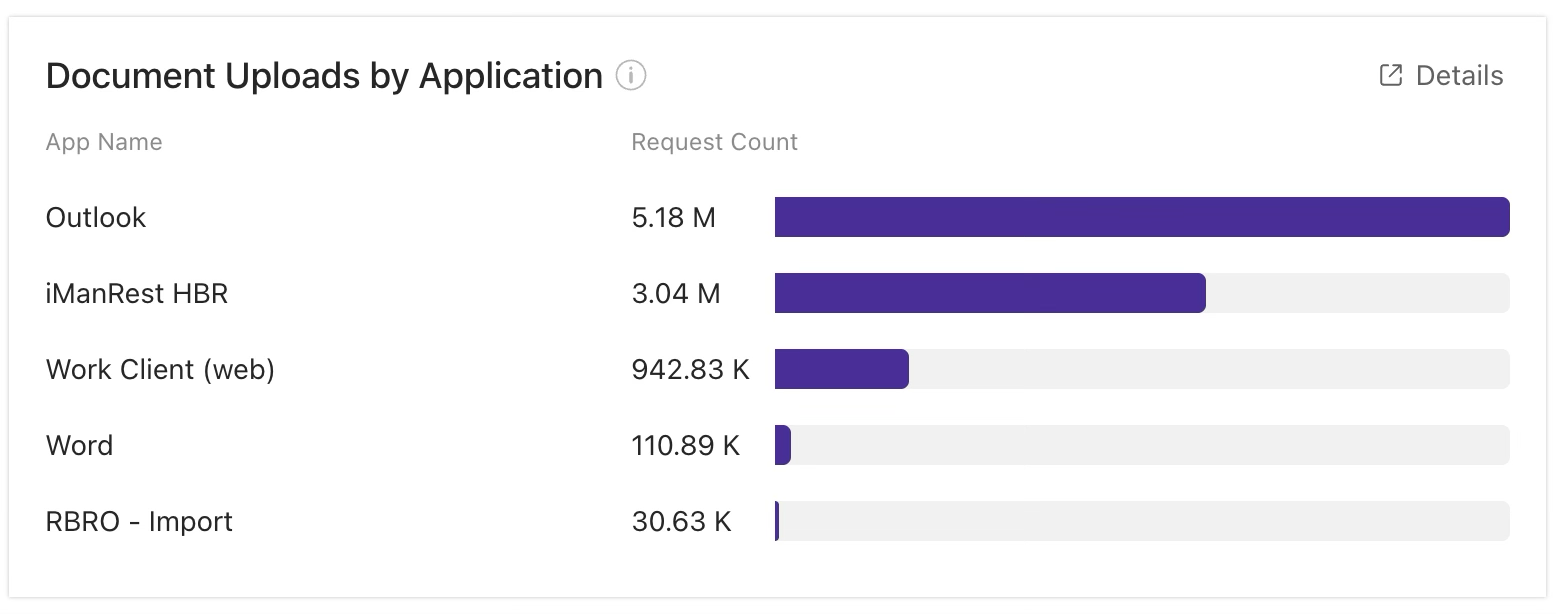The width and height of the screenshot is (1556, 614).
Task: Open the Details link
Action: coord(1441,76)
